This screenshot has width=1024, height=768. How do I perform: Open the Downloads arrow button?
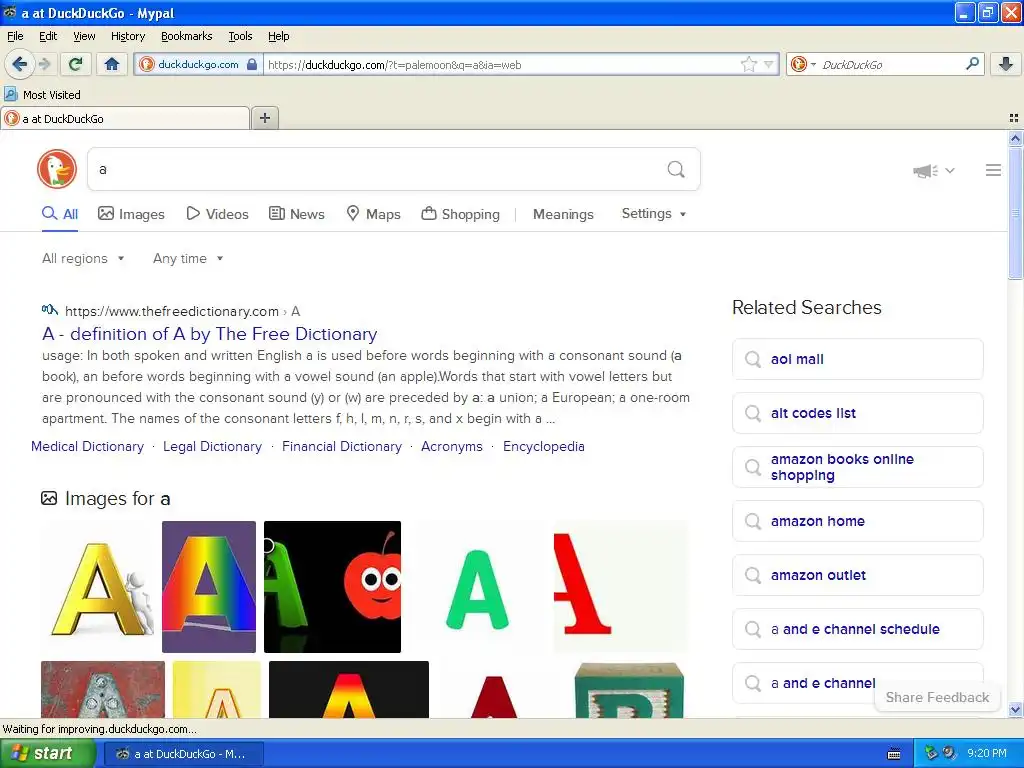point(1006,64)
